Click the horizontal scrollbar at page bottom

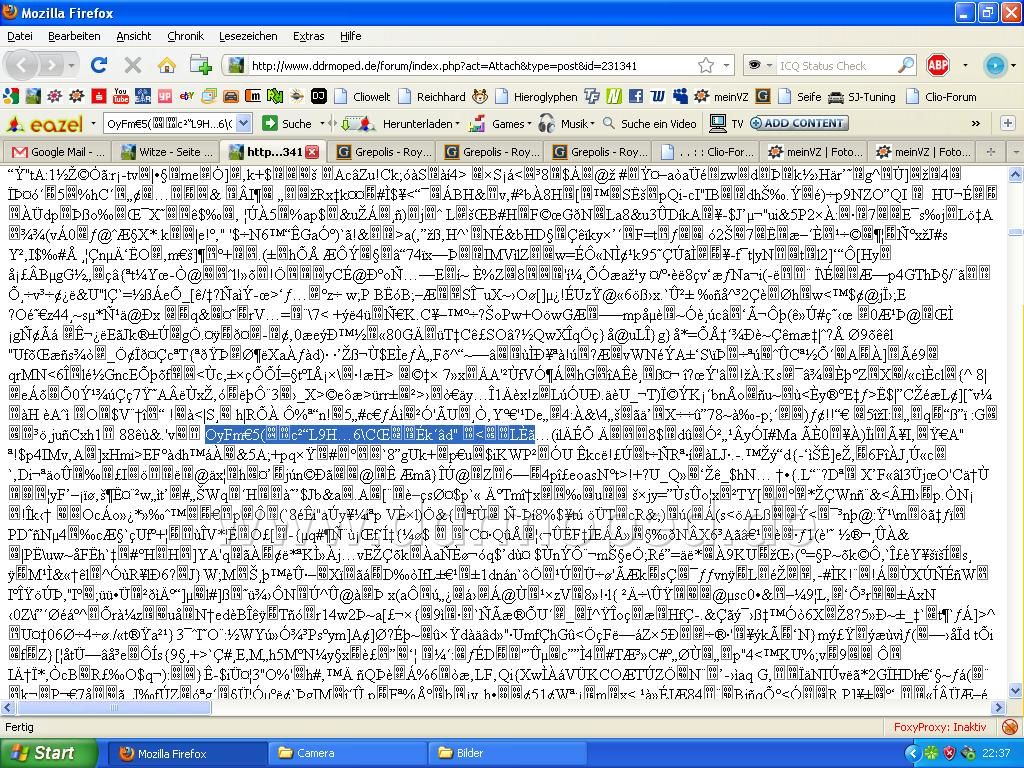click(500, 707)
